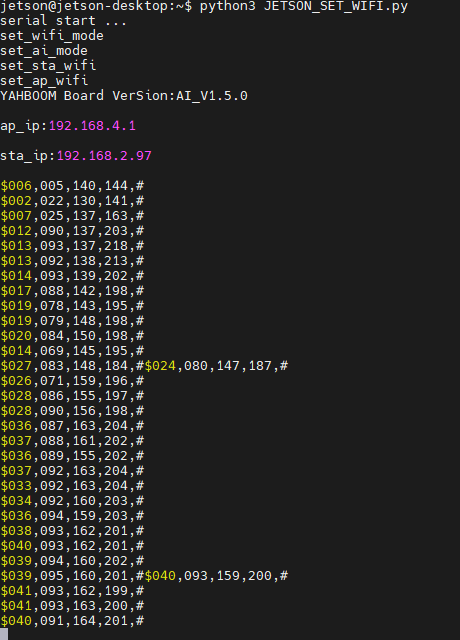Click the data line $014,069,145,195,#
This screenshot has width=460, height=640.
tap(72, 351)
